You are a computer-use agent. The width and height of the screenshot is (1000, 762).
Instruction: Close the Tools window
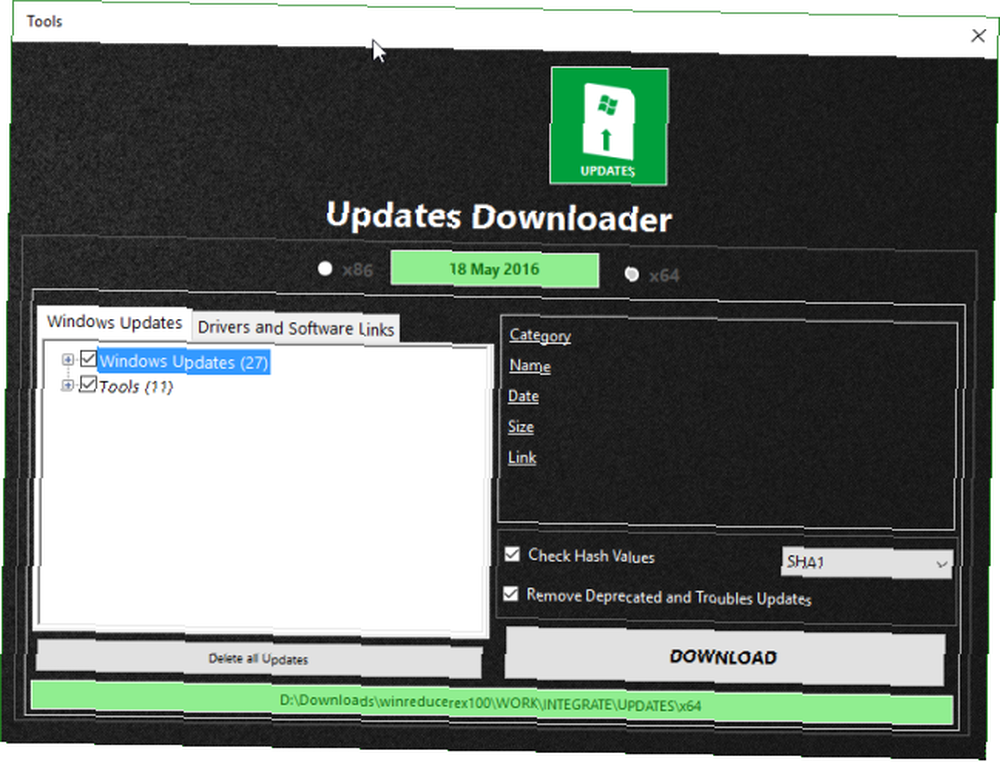click(x=978, y=36)
